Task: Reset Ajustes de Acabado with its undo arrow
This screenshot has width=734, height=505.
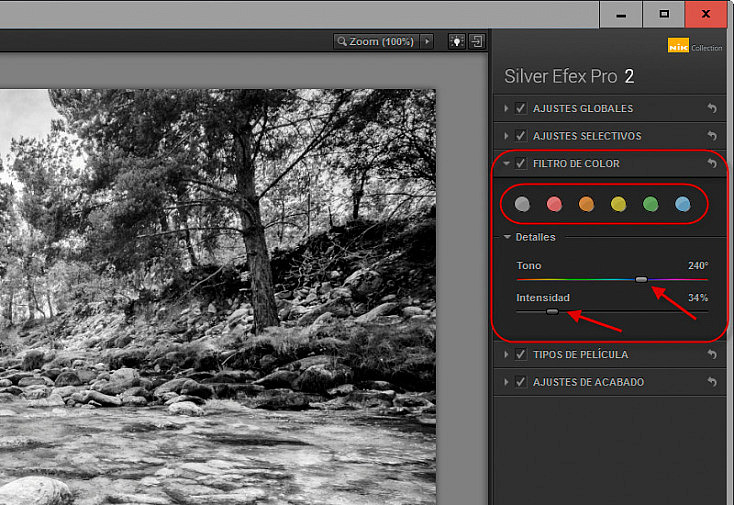Action: [712, 382]
